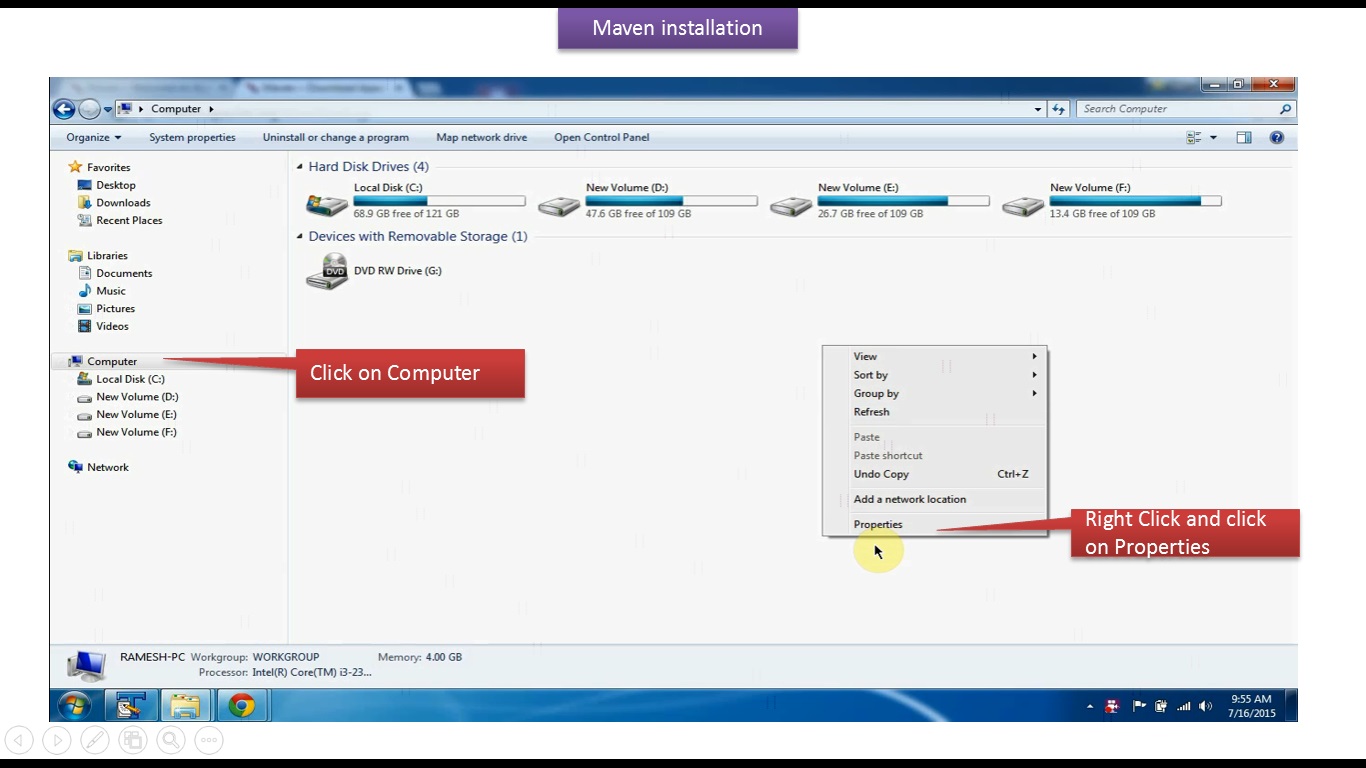The height and width of the screenshot is (768, 1366).
Task: Click the Computer breadcrumb in the address bar
Action: pos(176,109)
